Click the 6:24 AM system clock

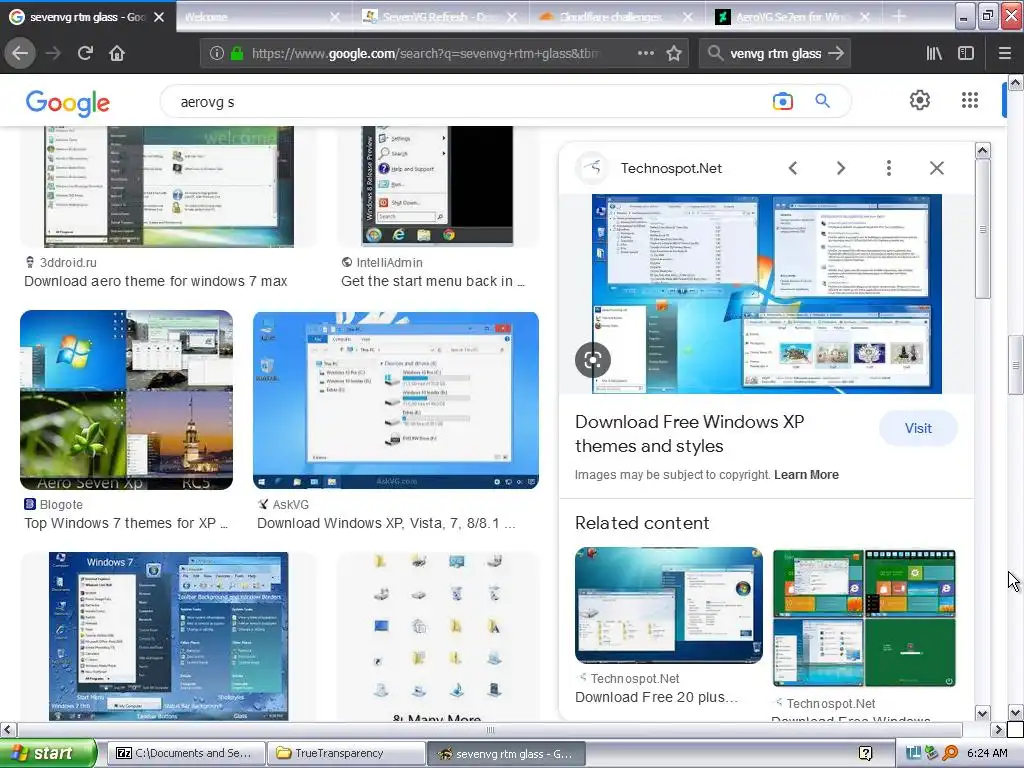[x=987, y=753]
